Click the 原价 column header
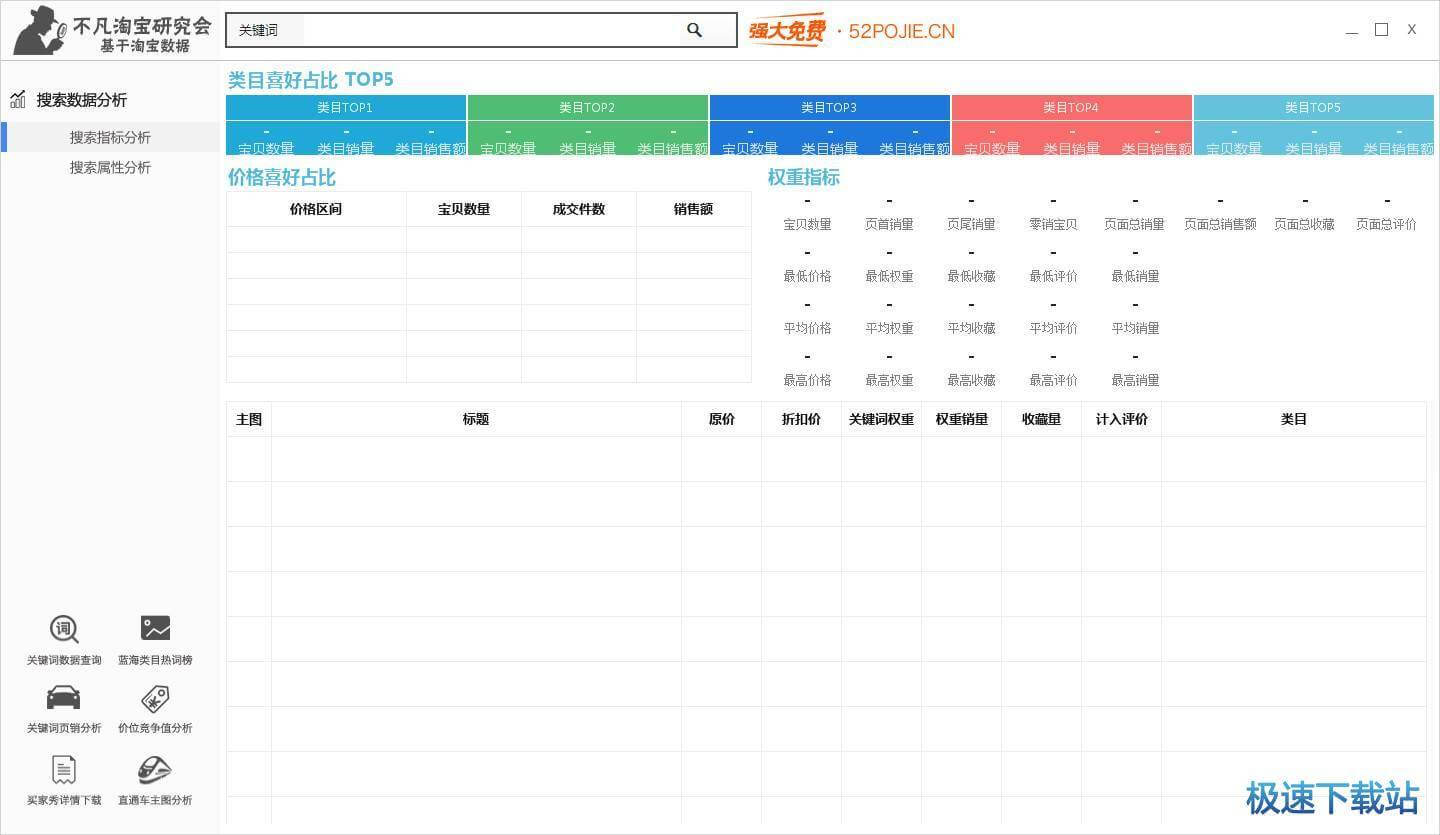1440x835 pixels. click(x=722, y=419)
